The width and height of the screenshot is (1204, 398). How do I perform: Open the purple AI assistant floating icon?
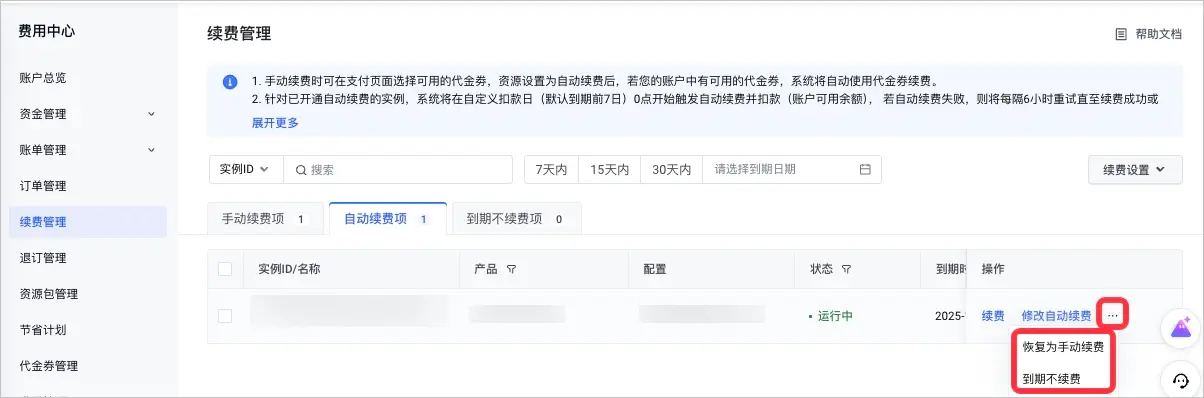click(x=1180, y=329)
